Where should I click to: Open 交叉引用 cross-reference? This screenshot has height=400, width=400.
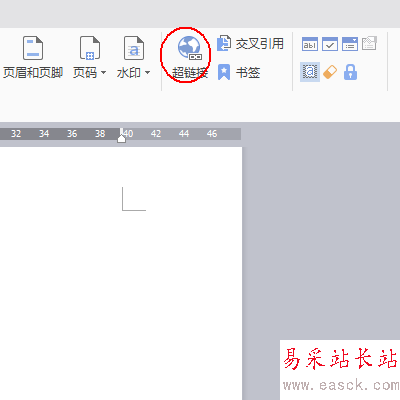click(250, 44)
